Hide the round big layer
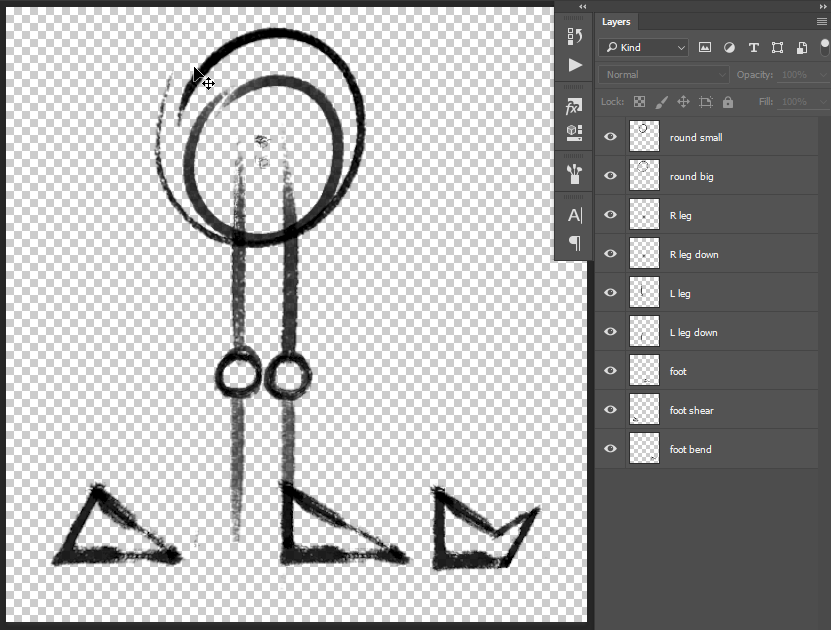Viewport: 831px width, 630px height. coord(611,175)
